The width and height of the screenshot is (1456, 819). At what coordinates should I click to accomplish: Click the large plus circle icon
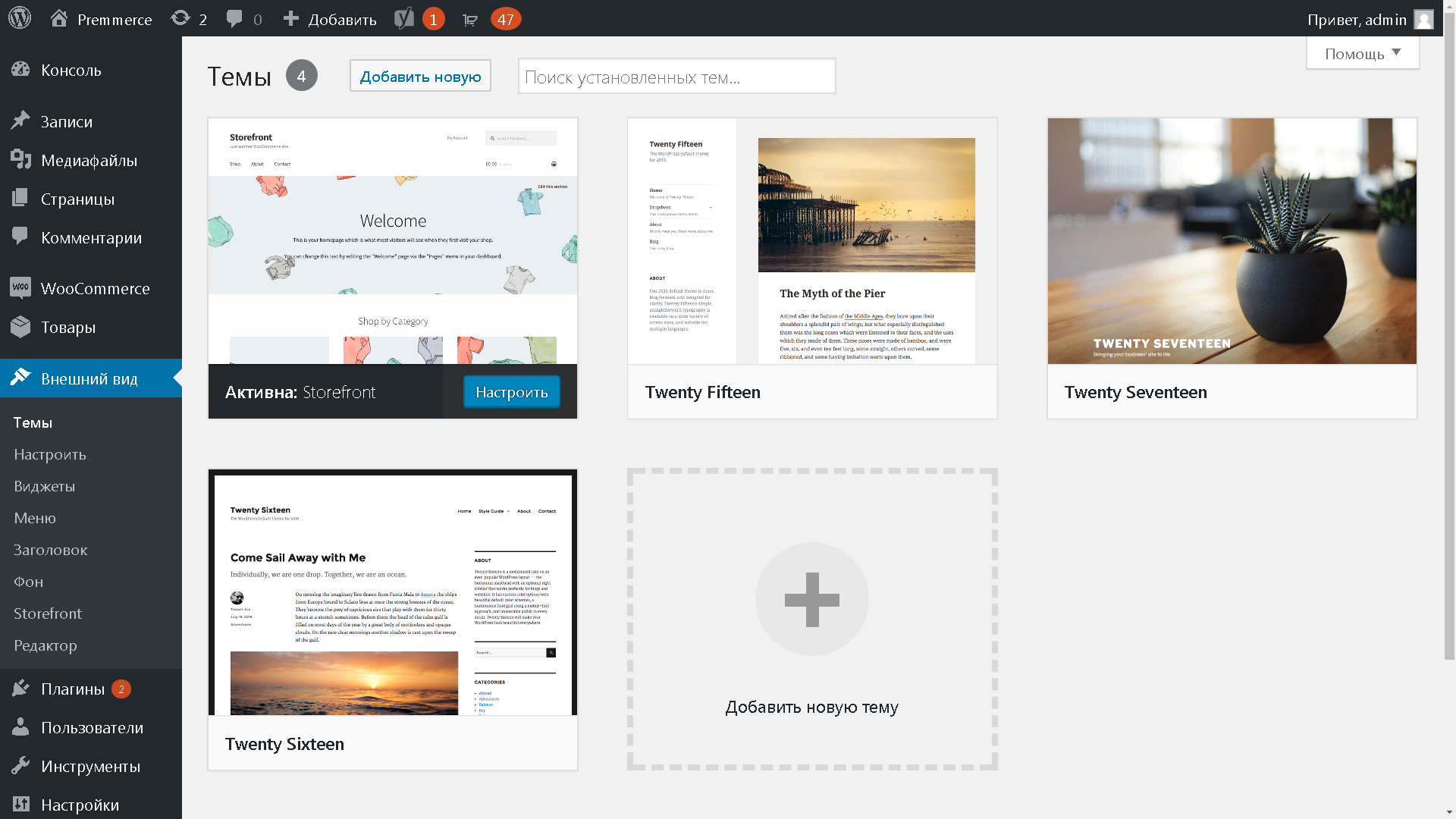(x=812, y=599)
